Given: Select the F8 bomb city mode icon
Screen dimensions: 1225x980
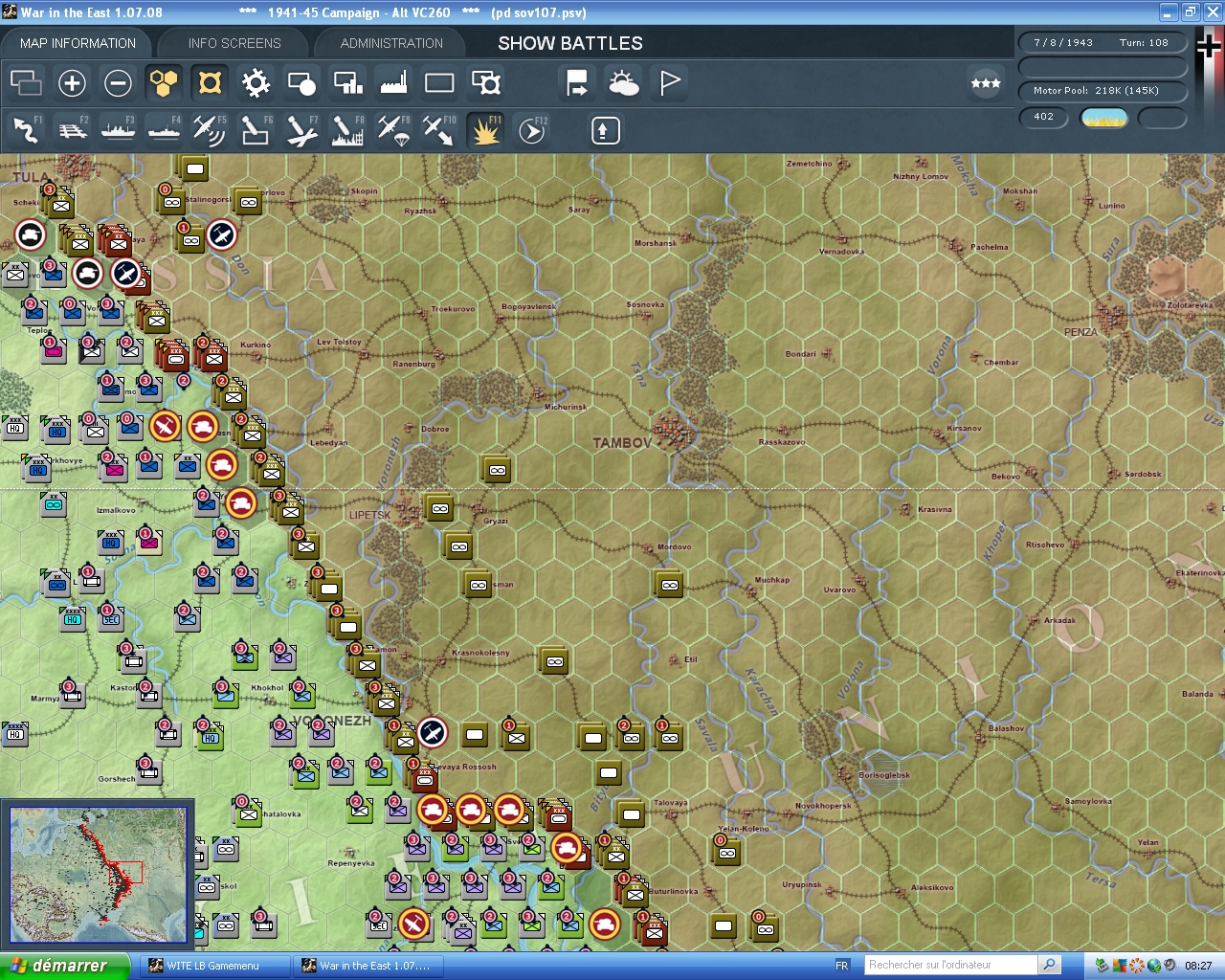Looking at the screenshot, I should click(347, 130).
